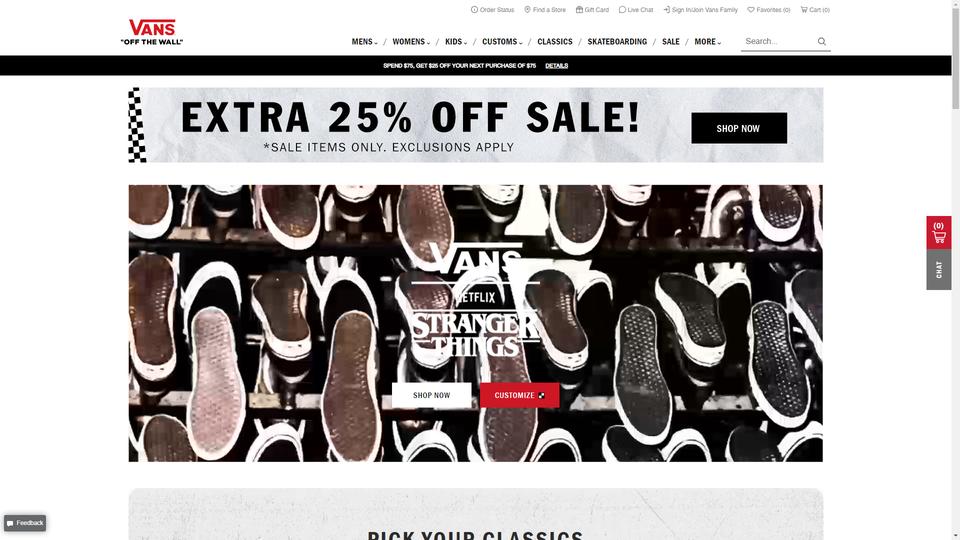Viewport: 960px width, 540px height.
Task: Click the Order Status clock icon
Action: [474, 10]
